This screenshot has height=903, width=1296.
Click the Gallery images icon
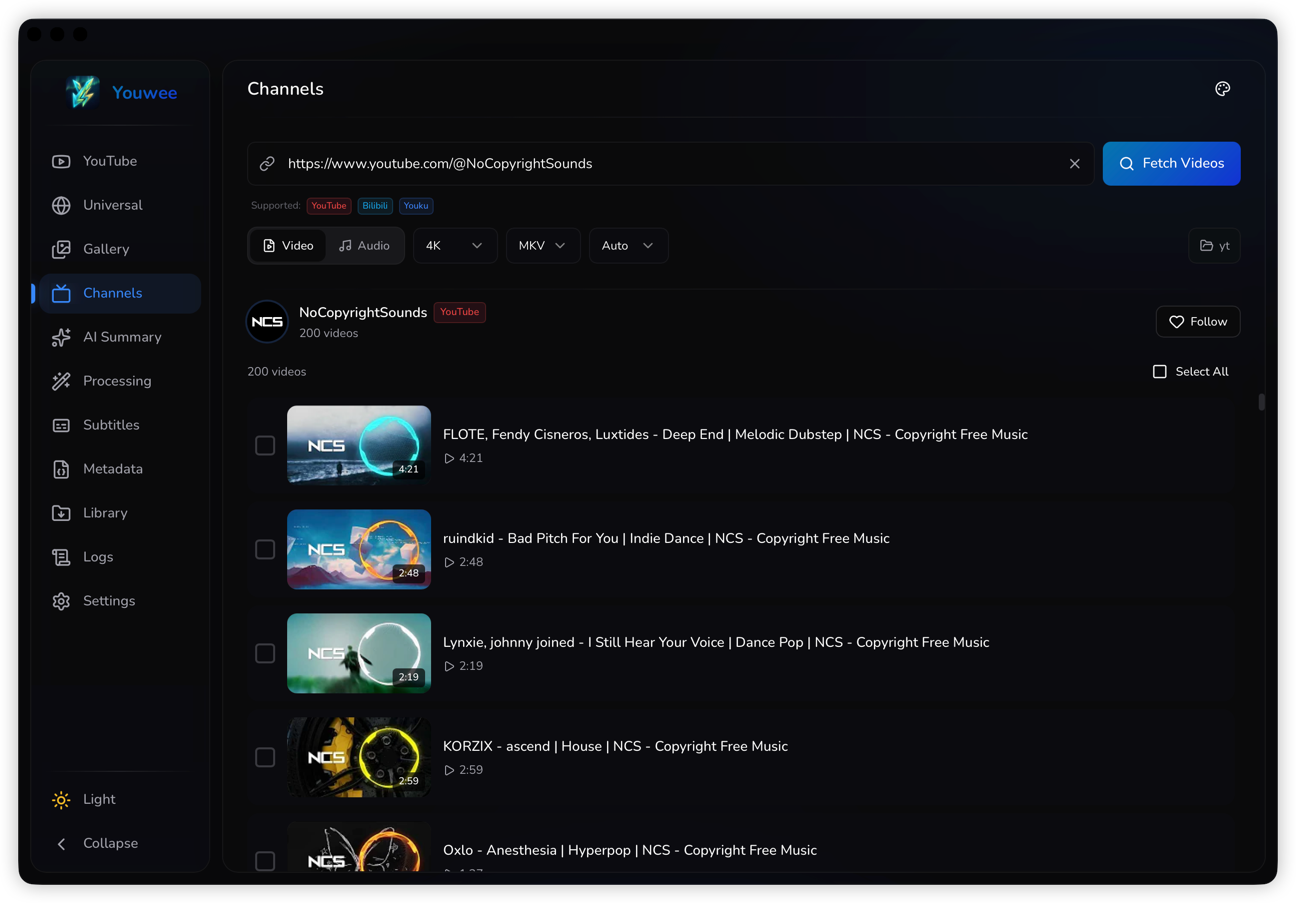tap(61, 249)
